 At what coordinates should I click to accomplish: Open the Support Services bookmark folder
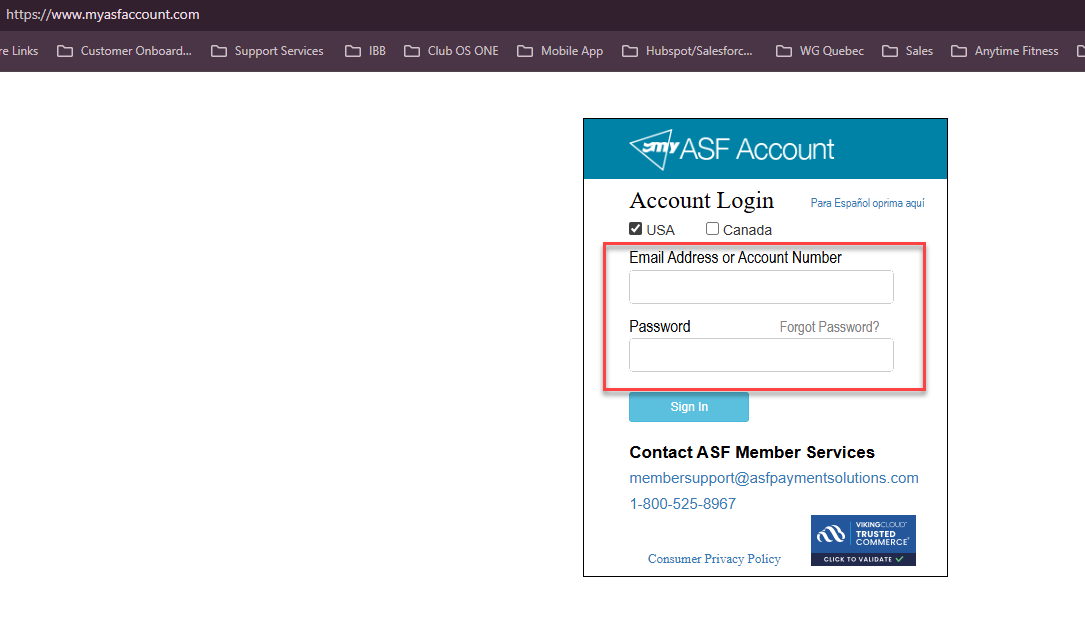tap(267, 51)
